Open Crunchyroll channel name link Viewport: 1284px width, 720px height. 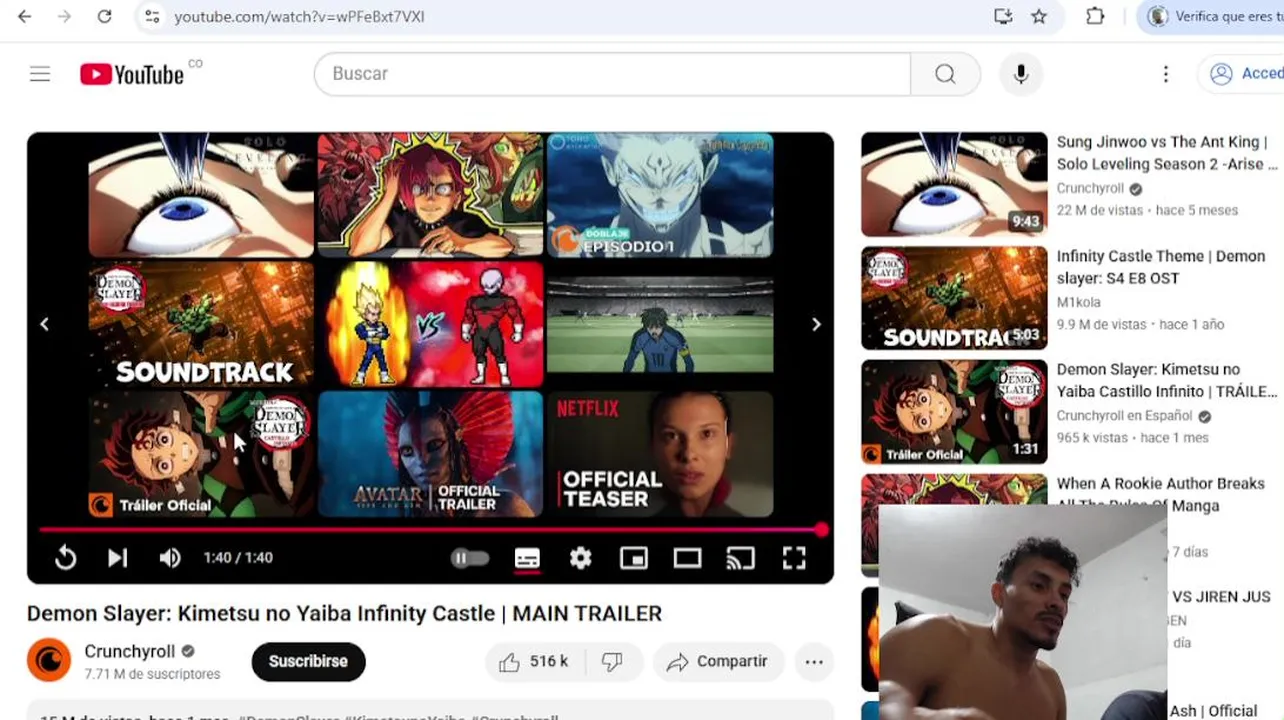[129, 651]
